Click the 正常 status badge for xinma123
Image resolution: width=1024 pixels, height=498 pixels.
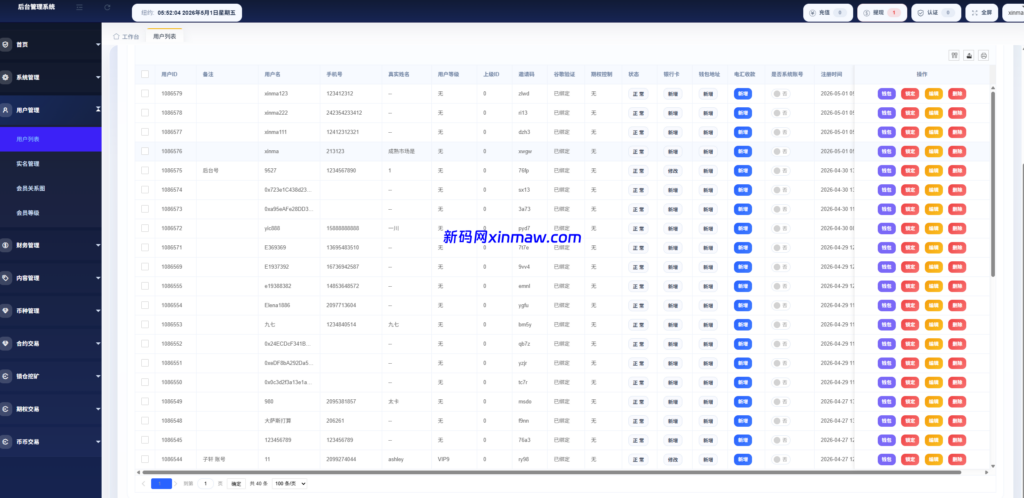[638, 93]
